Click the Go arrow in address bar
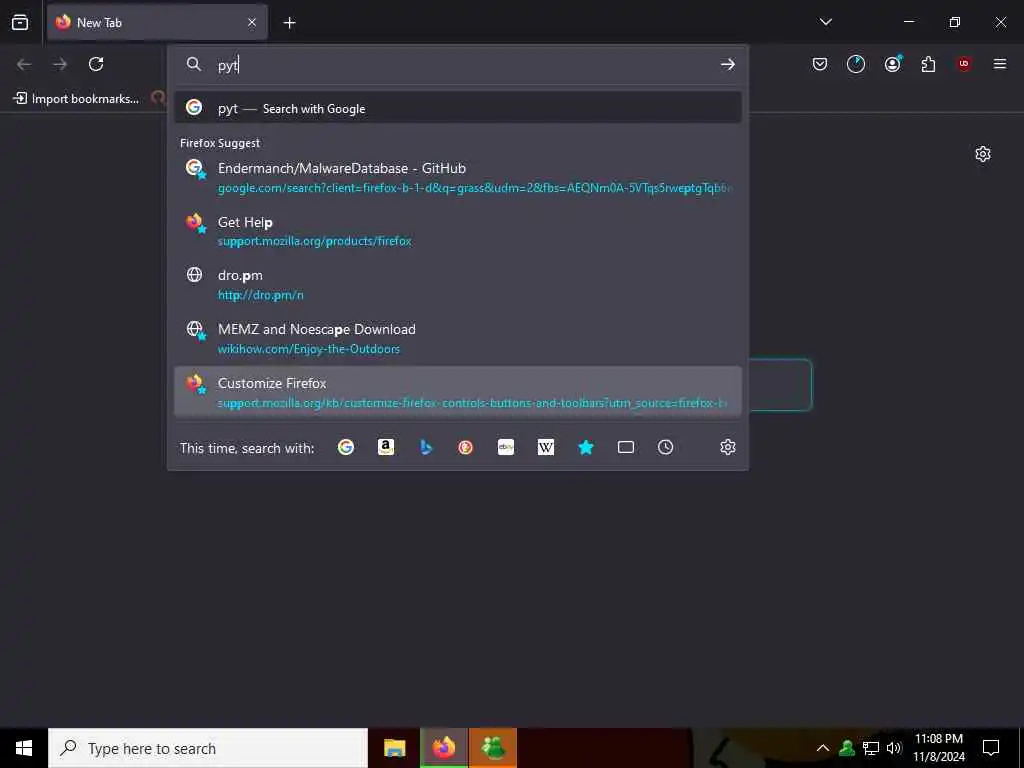The image size is (1024, 768). point(728,64)
